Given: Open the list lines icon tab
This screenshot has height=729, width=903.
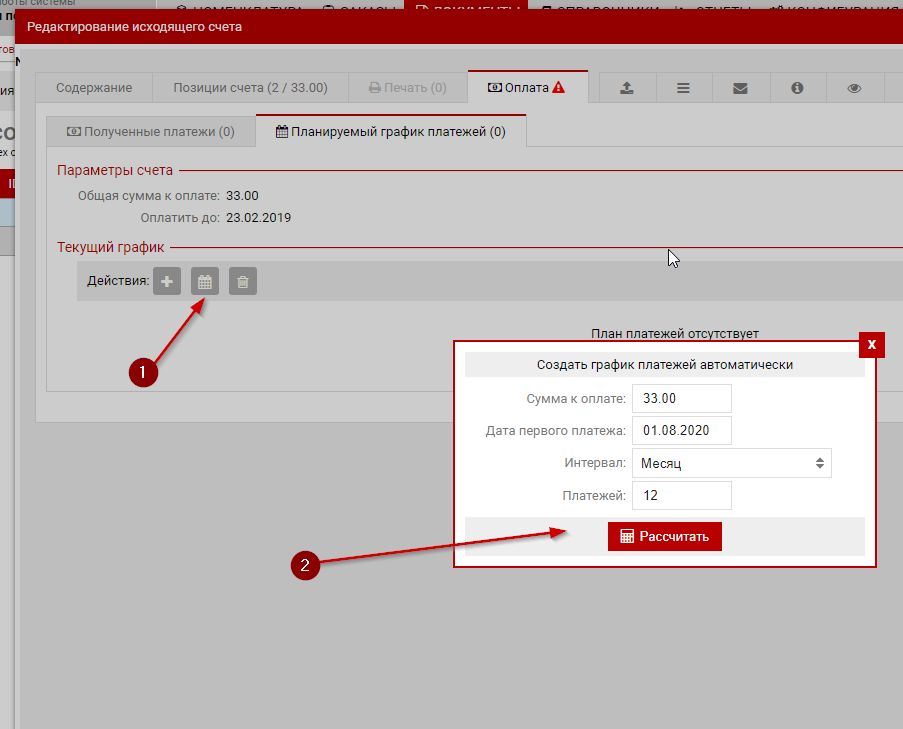Looking at the screenshot, I should (x=683, y=88).
